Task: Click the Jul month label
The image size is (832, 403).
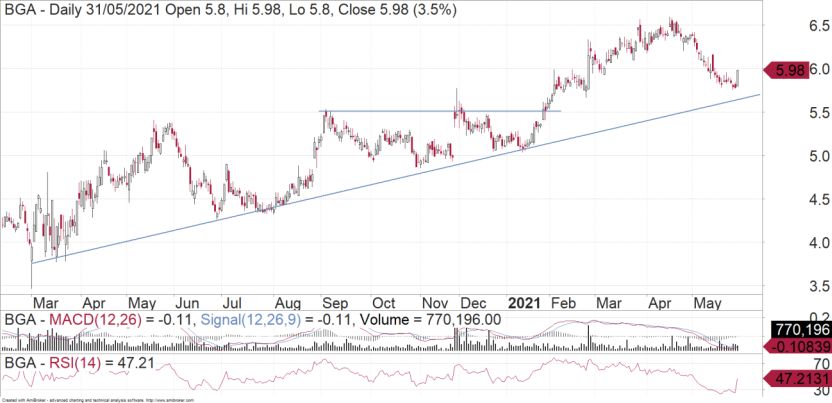Action: point(231,303)
